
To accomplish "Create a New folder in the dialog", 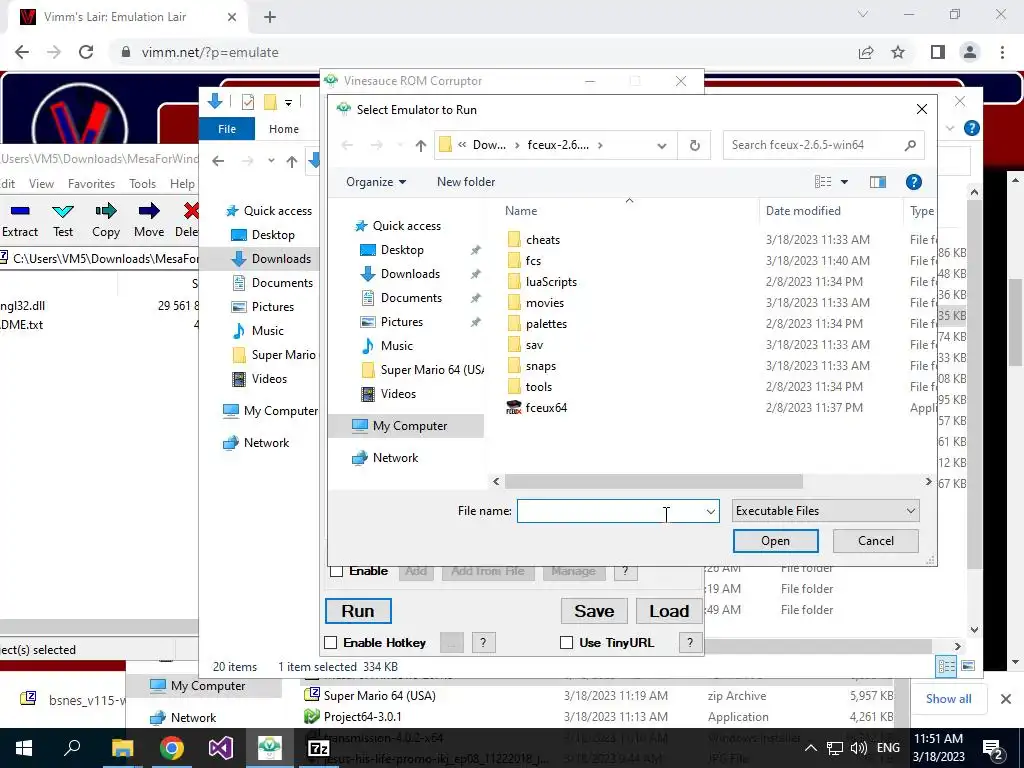I will (x=466, y=182).
